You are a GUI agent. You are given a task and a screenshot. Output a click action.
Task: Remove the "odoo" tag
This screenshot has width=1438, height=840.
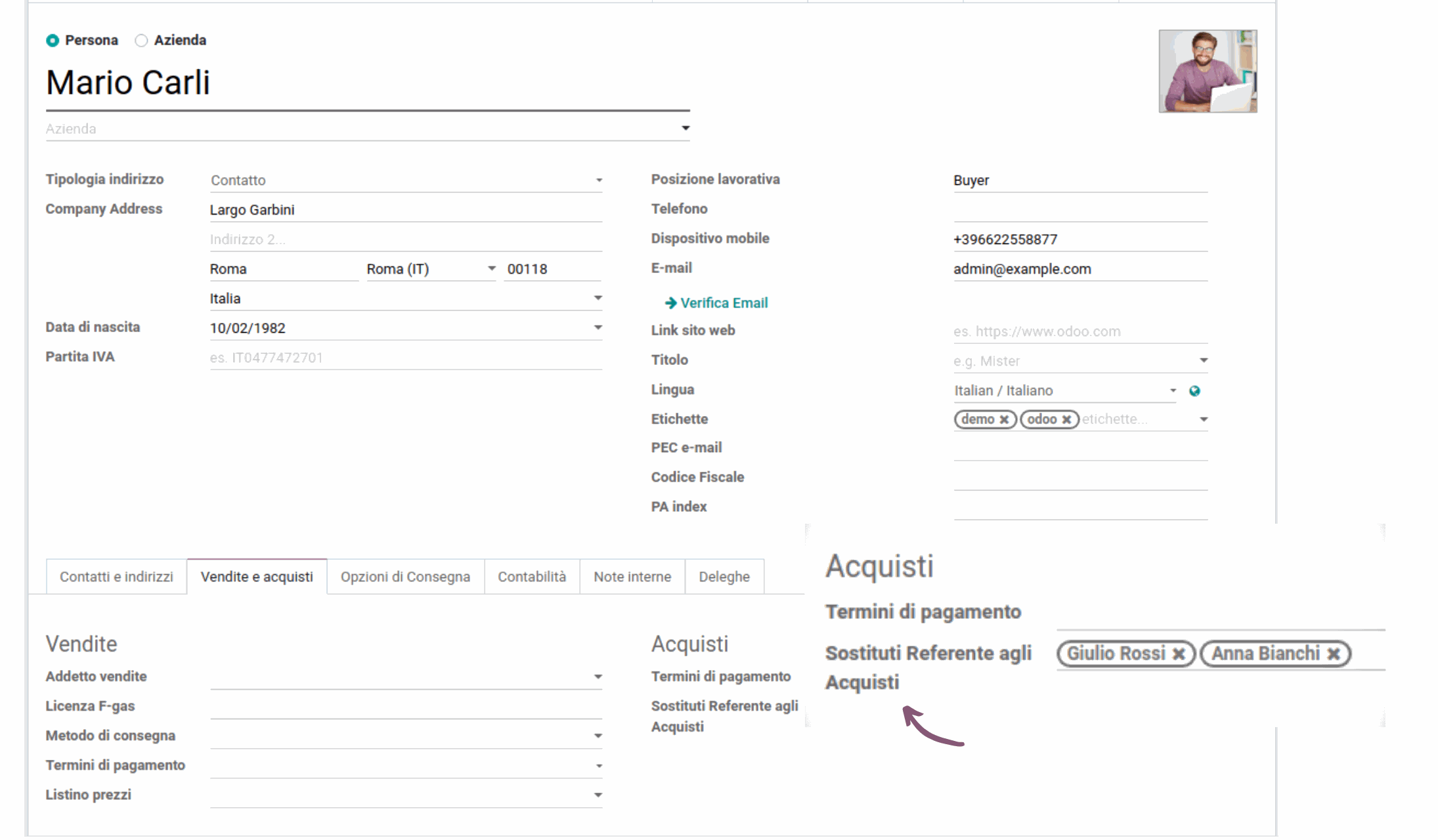click(1067, 419)
